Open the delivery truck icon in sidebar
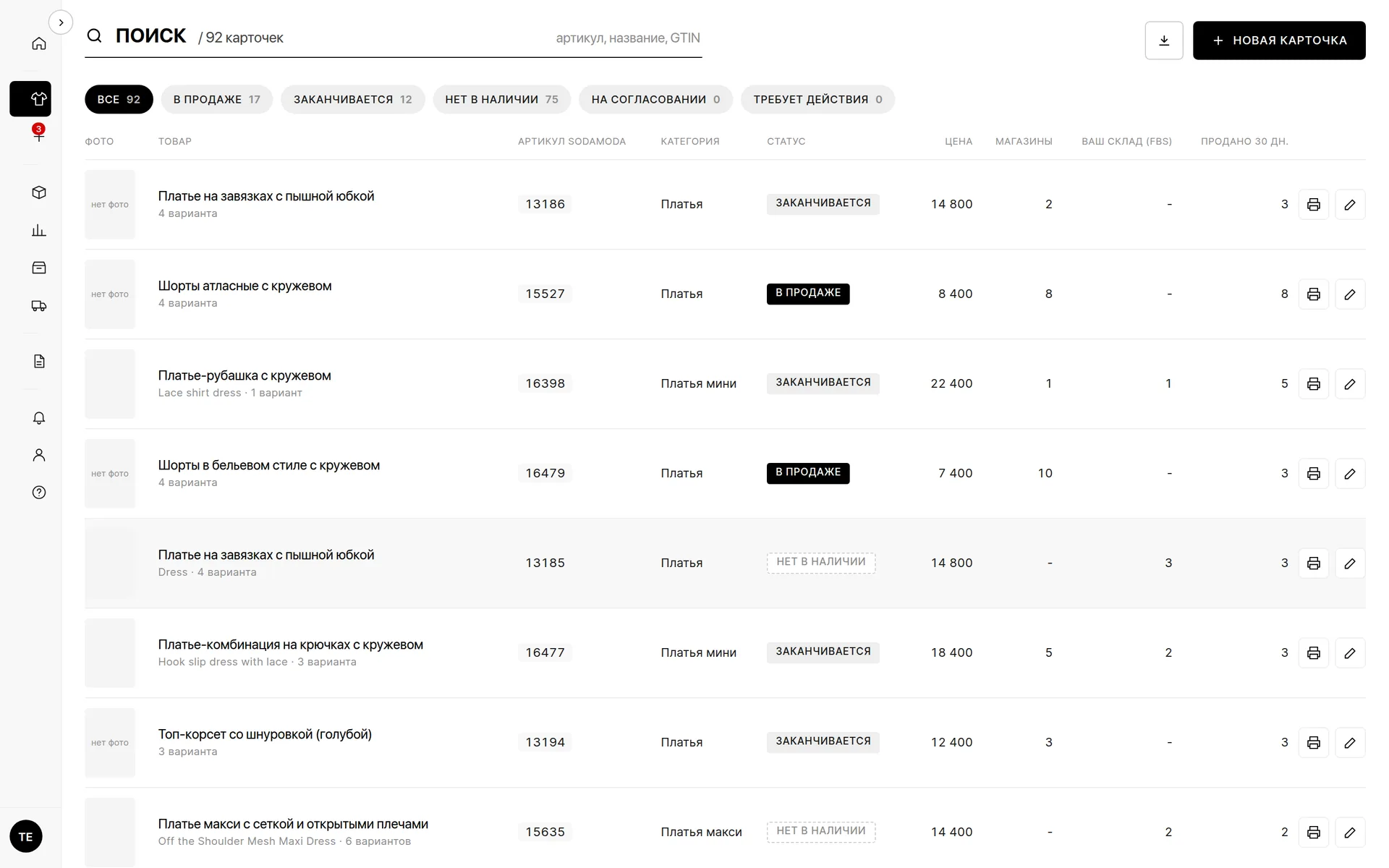The height and width of the screenshot is (868, 1389). pyautogui.click(x=39, y=305)
